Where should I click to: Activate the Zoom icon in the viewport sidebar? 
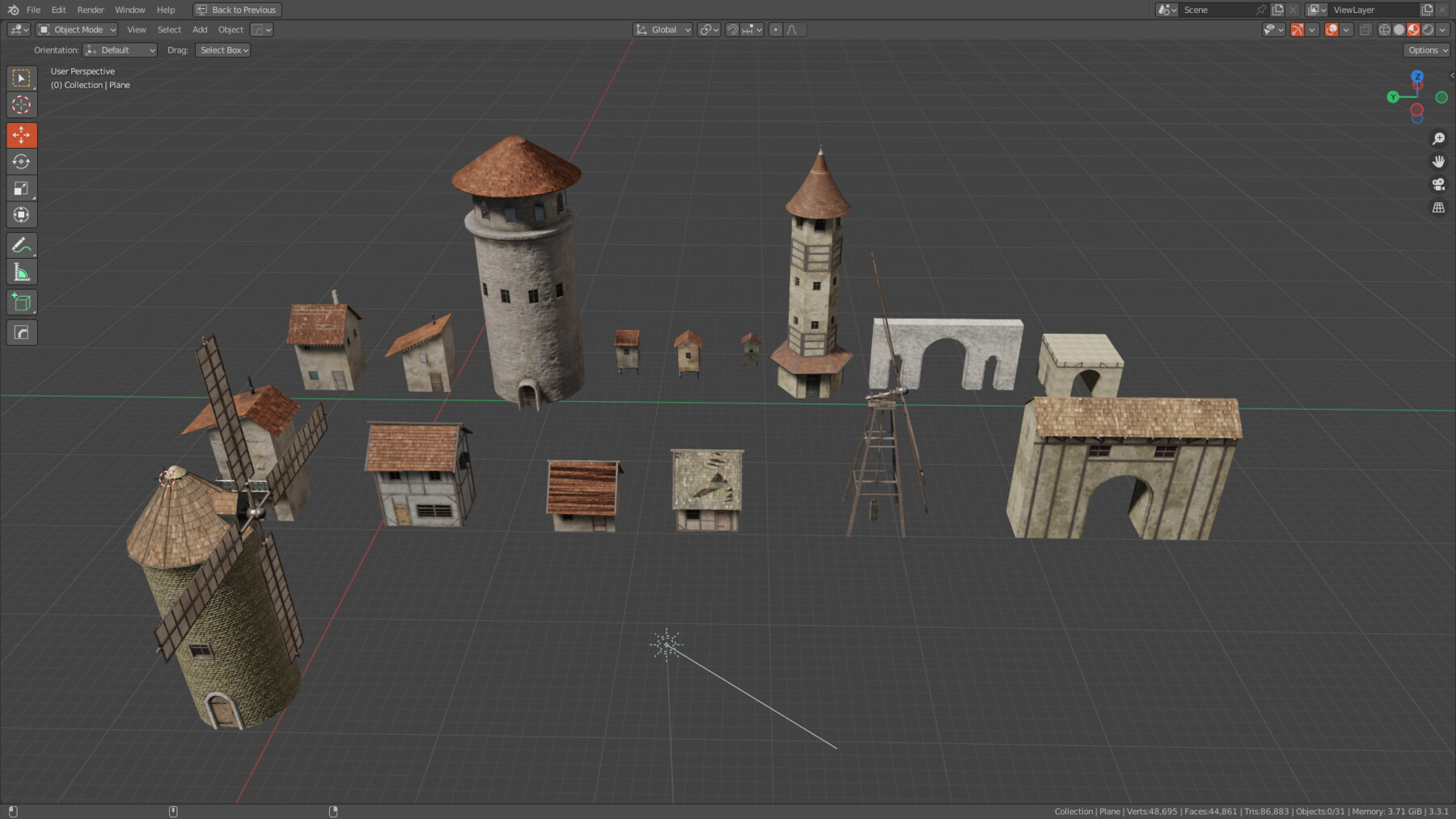(1439, 138)
